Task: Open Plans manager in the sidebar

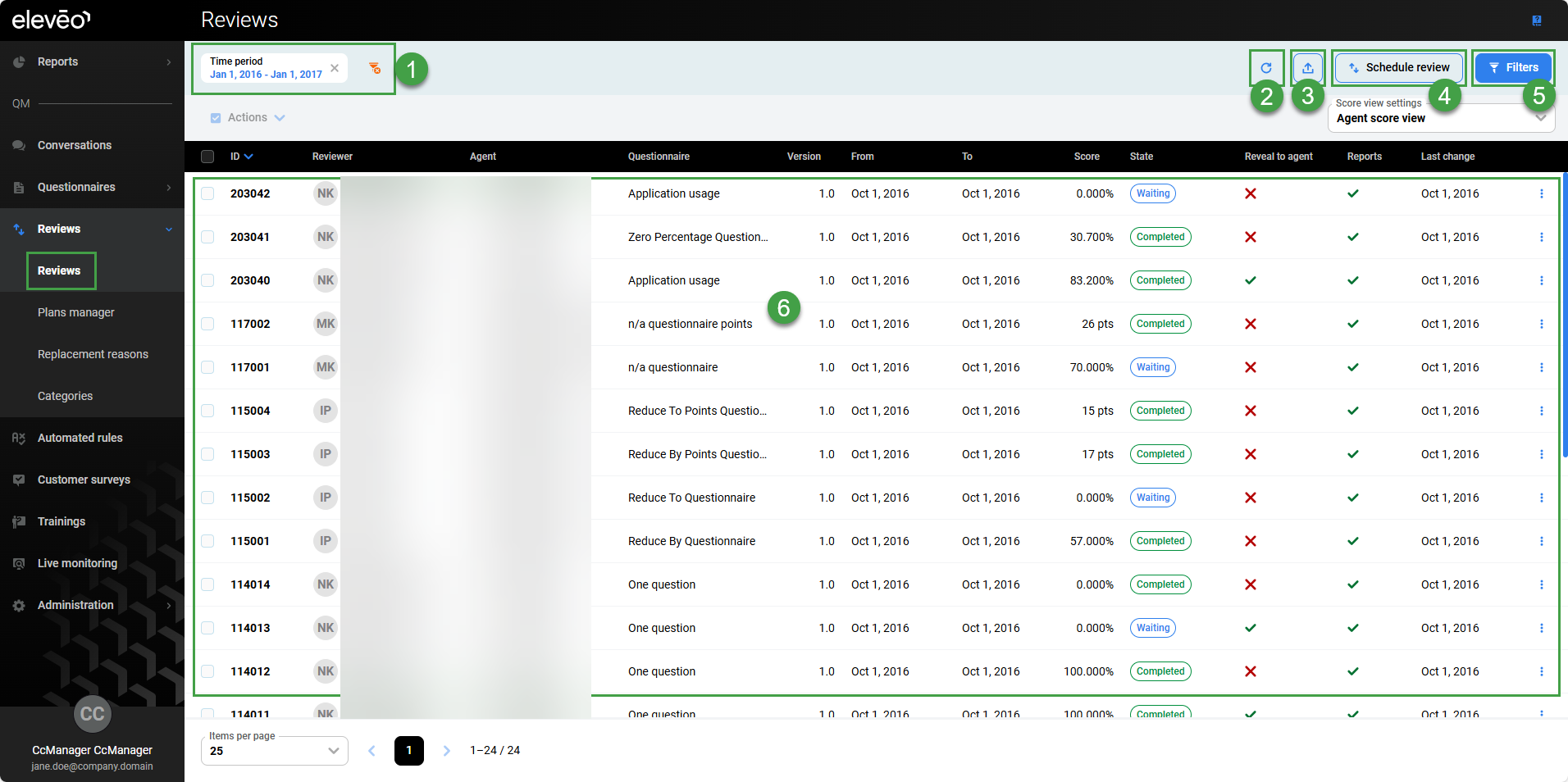Action: [x=76, y=312]
